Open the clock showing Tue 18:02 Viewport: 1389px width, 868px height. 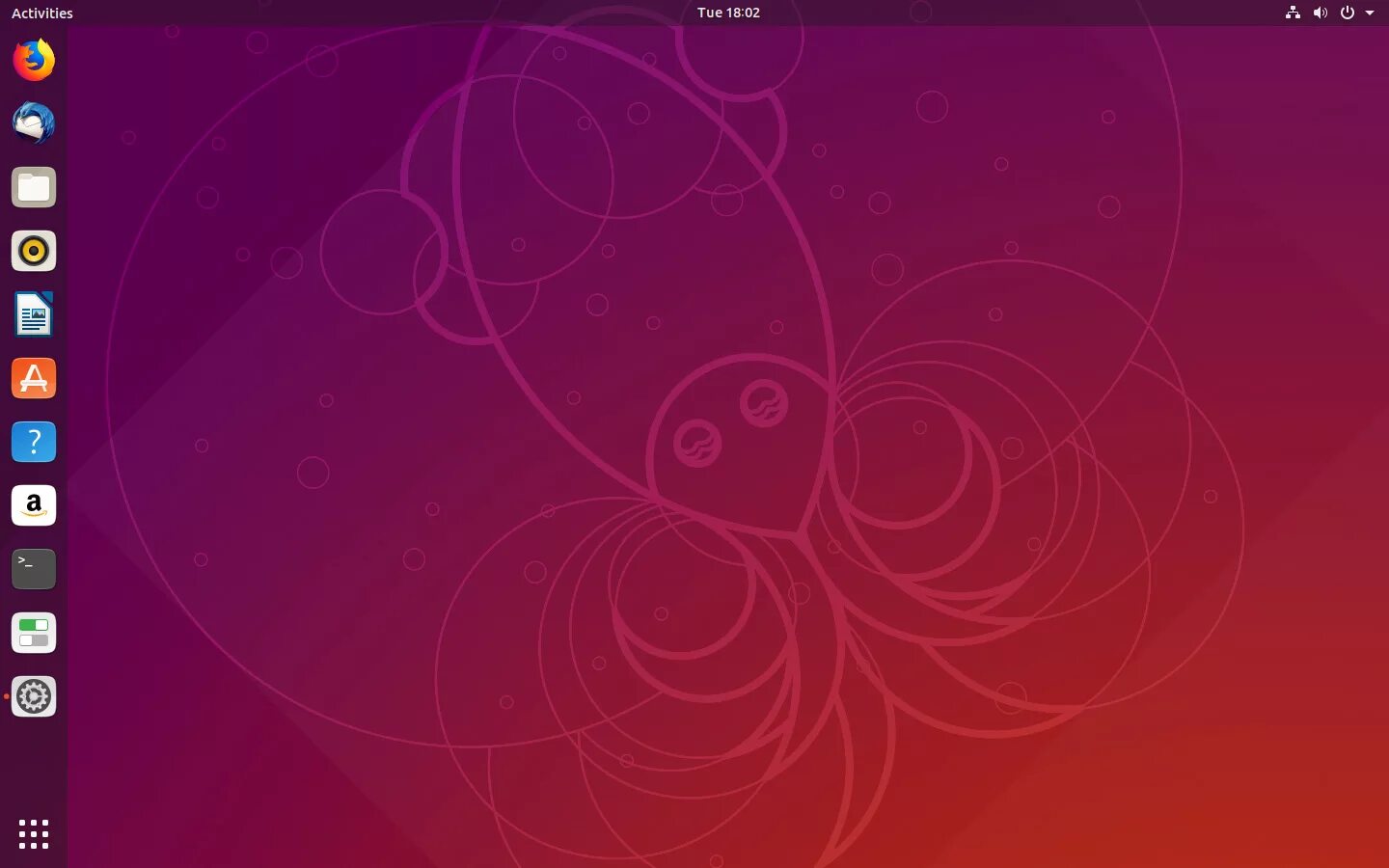tap(728, 13)
